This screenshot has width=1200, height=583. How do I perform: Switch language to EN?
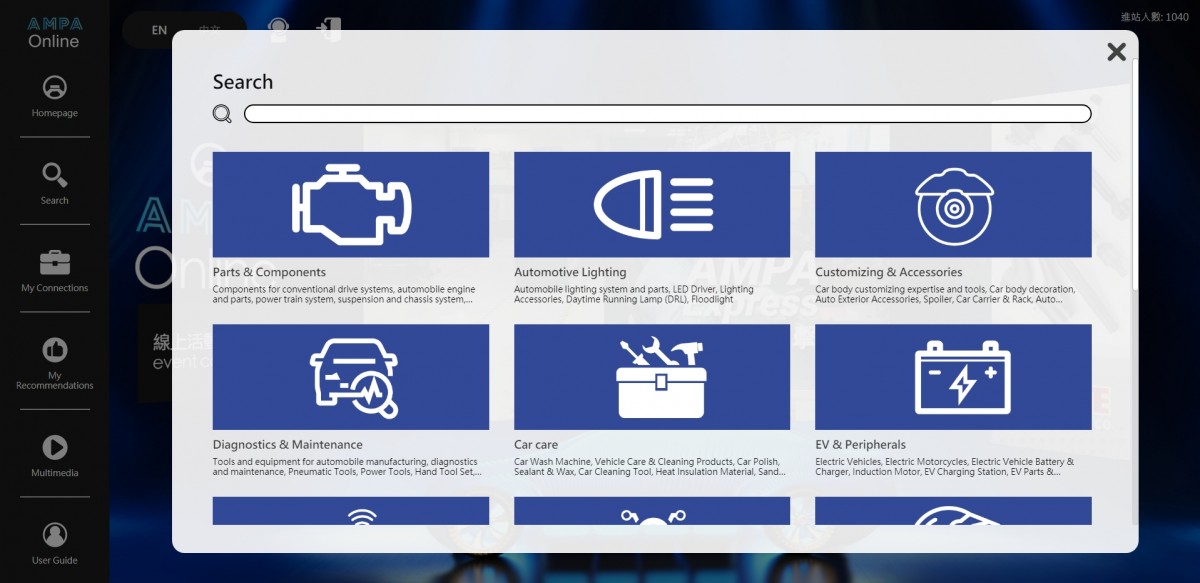(159, 30)
